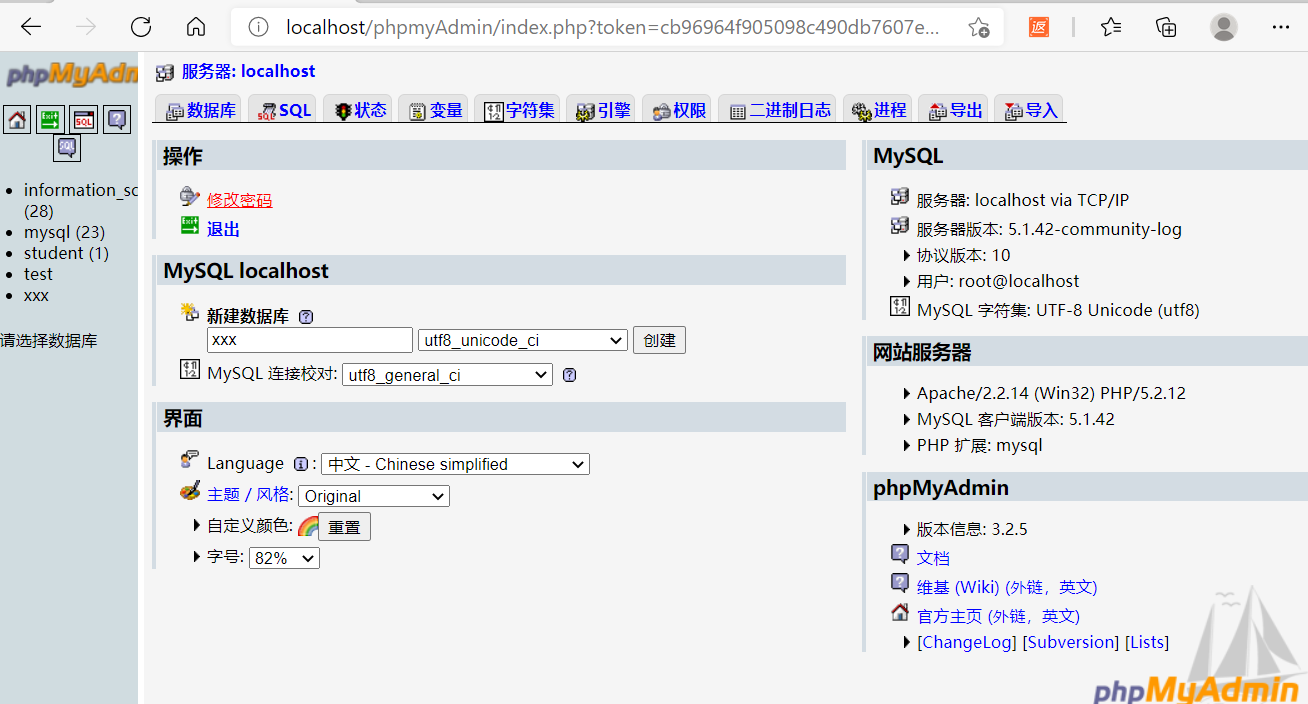Viewport: 1308px width, 704px height.
Task: Open the font size dropdown showing 82%
Action: [x=284, y=558]
